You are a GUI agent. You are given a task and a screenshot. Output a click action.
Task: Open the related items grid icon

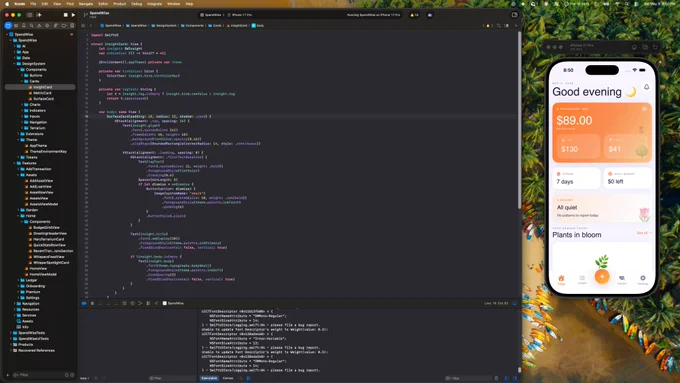[83, 26]
